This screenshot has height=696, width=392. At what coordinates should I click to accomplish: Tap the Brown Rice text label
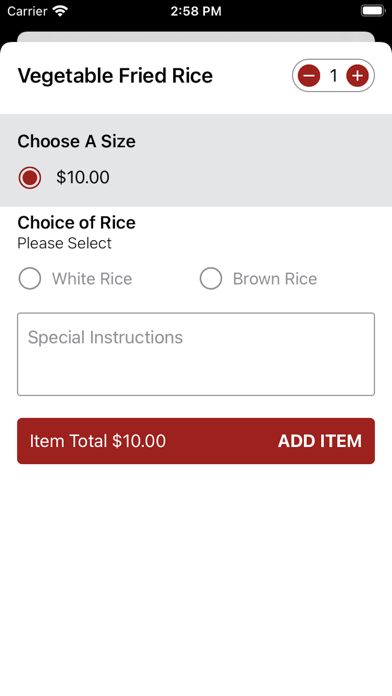(x=275, y=279)
